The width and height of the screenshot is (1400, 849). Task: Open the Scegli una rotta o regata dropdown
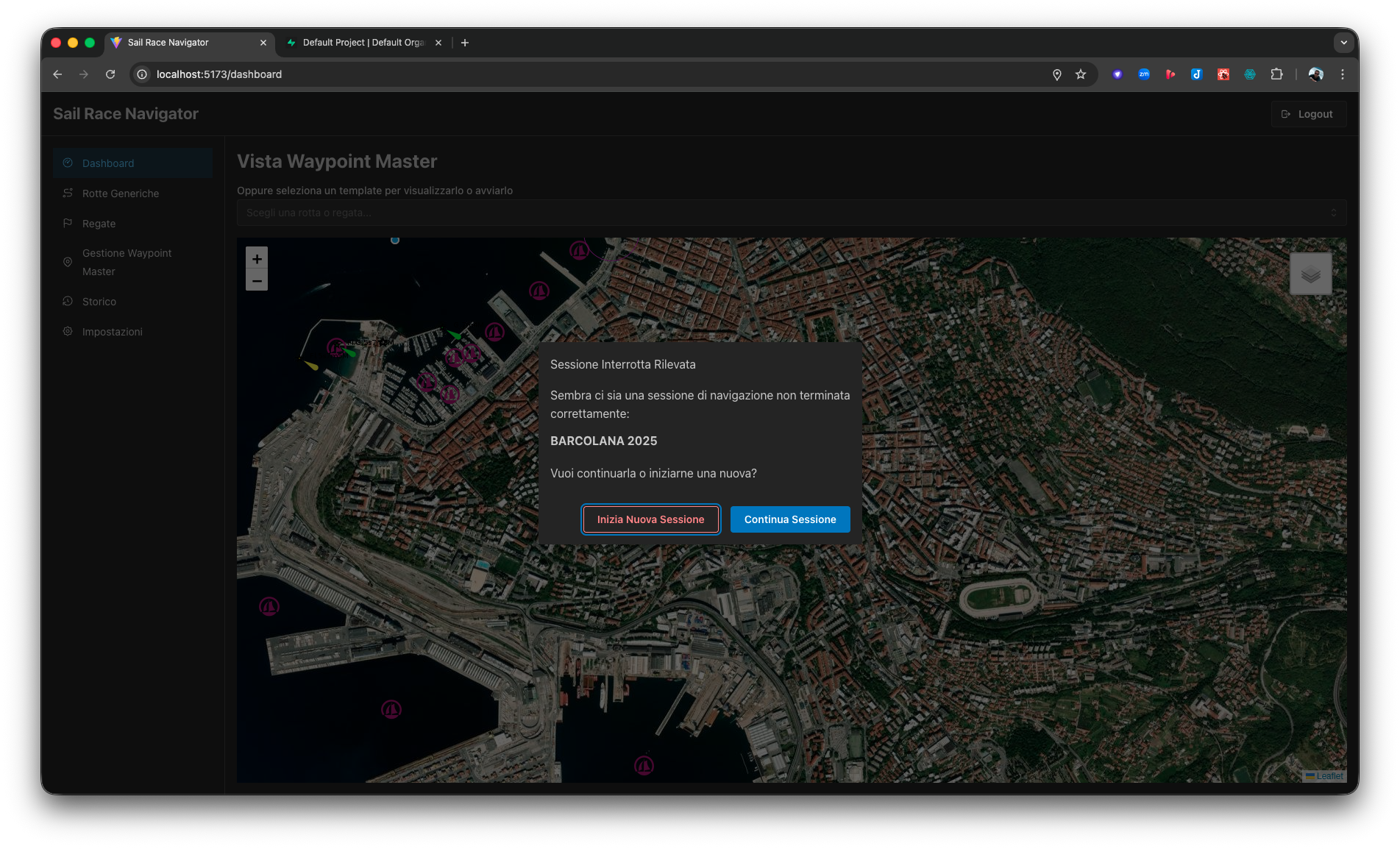790,213
